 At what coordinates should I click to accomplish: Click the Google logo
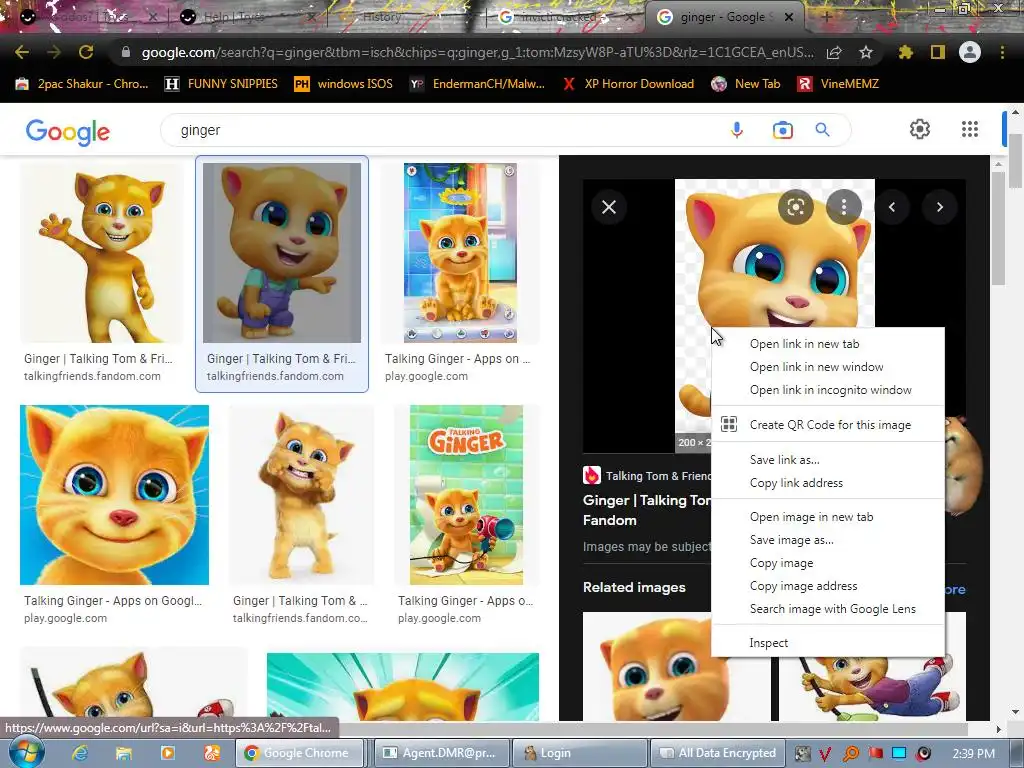[67, 132]
